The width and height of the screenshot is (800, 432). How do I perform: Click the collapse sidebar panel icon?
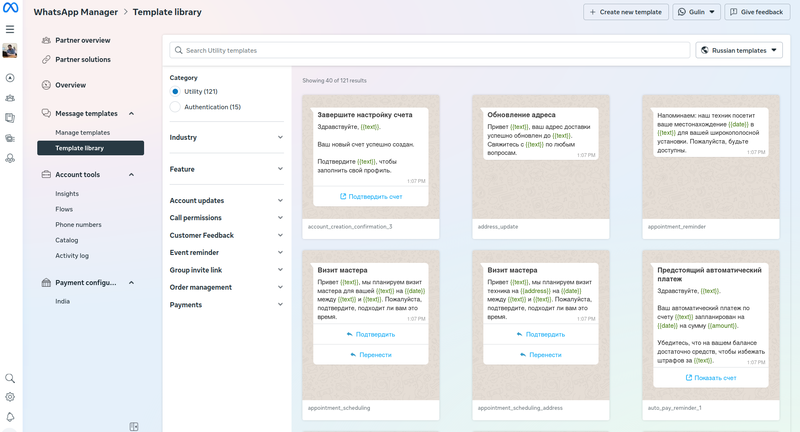click(x=134, y=426)
